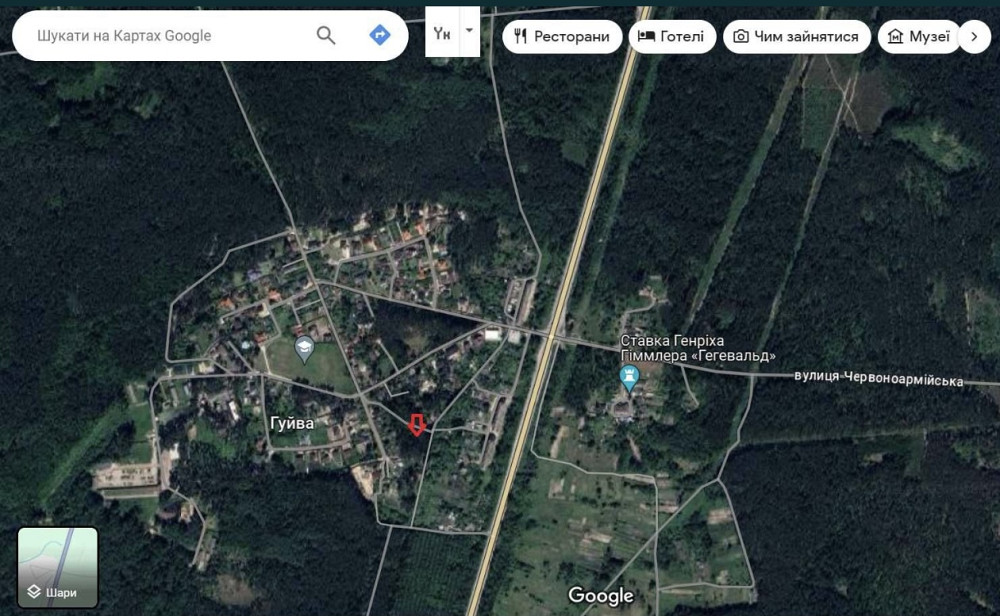Click the Ук language indicator

442,33
